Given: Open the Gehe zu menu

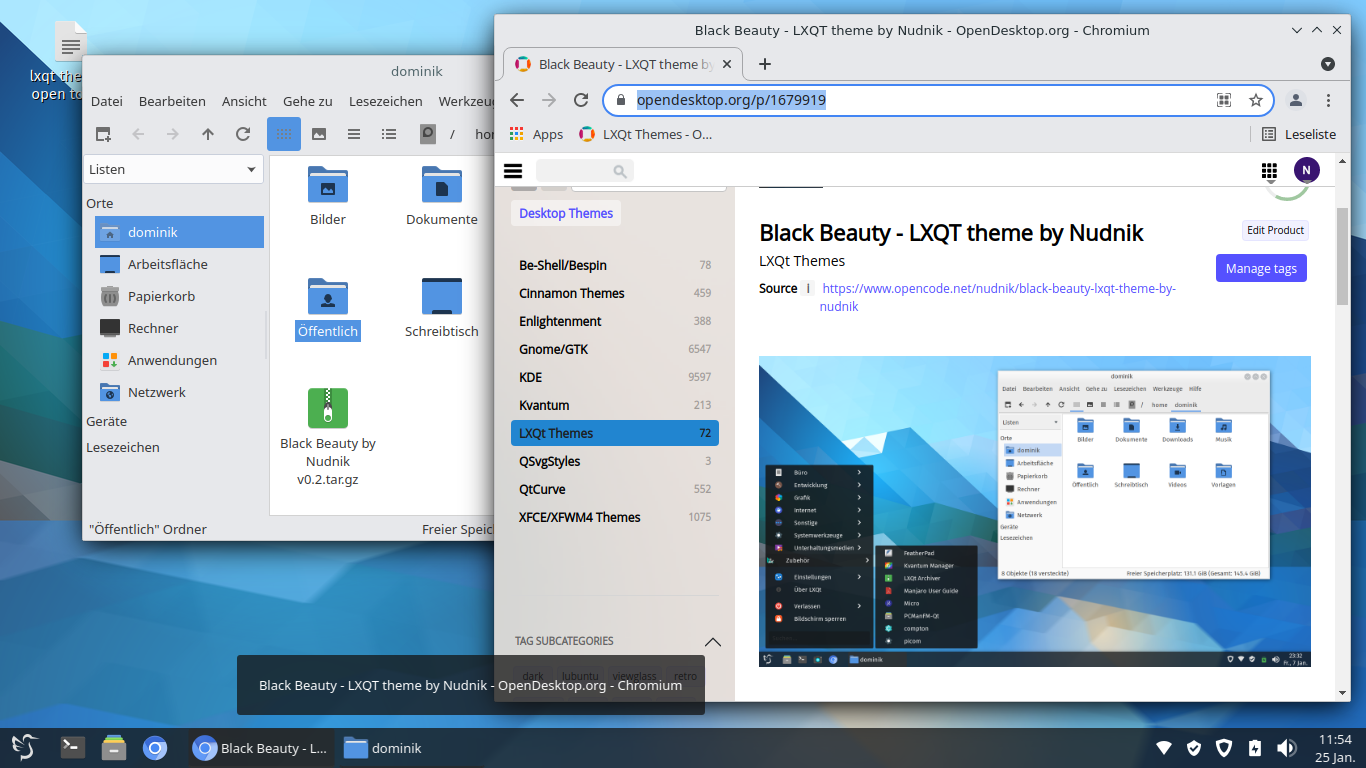Looking at the screenshot, I should pyautogui.click(x=308, y=101).
